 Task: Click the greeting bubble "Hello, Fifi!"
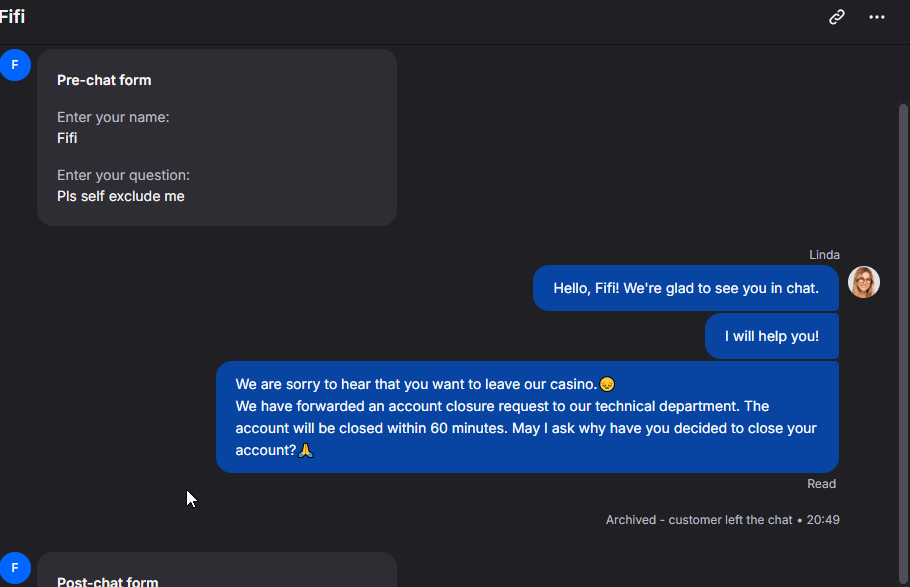tap(685, 288)
